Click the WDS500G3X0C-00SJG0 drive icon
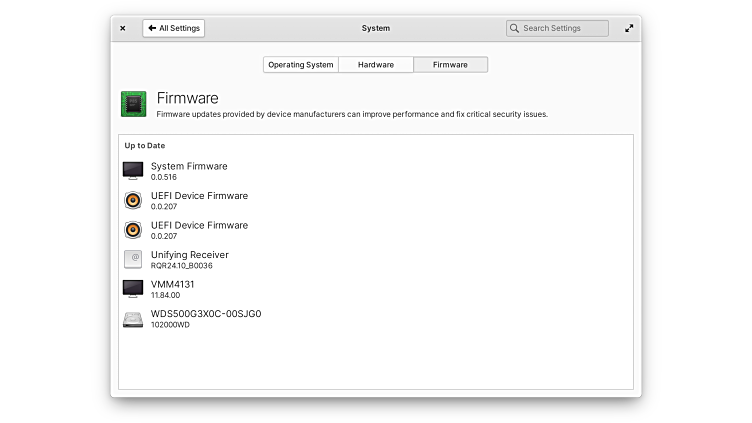The height and width of the screenshot is (423, 752). 133,319
